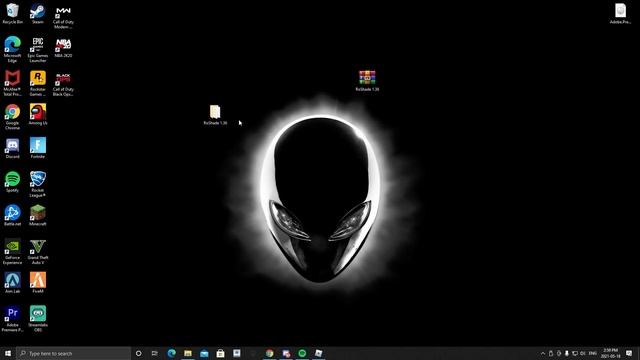This screenshot has width=640, height=360.
Task: Select the Minecraft desktop shortcut
Action: pyautogui.click(x=38, y=216)
